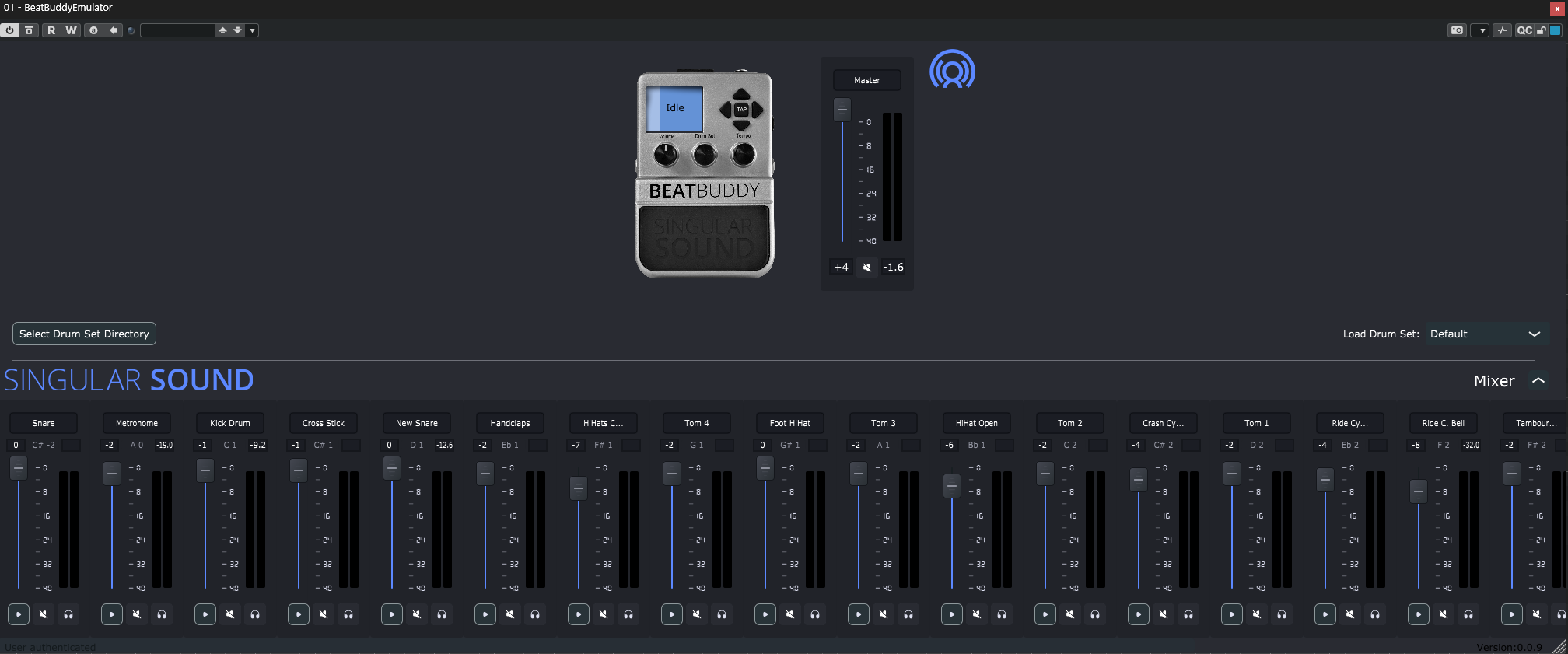Click the Select Drum Set Directory button

84,334
